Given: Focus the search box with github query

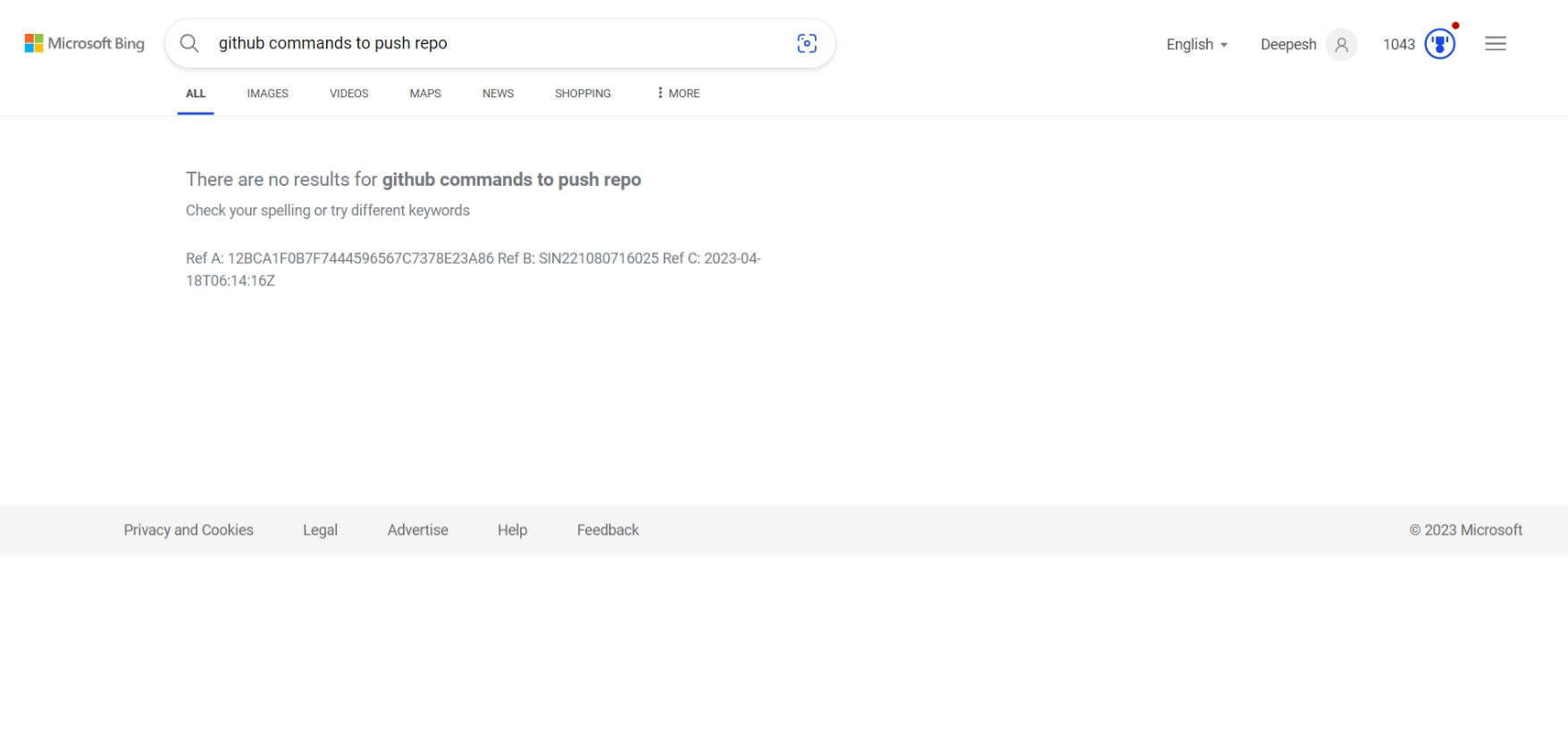Looking at the screenshot, I should coord(500,43).
